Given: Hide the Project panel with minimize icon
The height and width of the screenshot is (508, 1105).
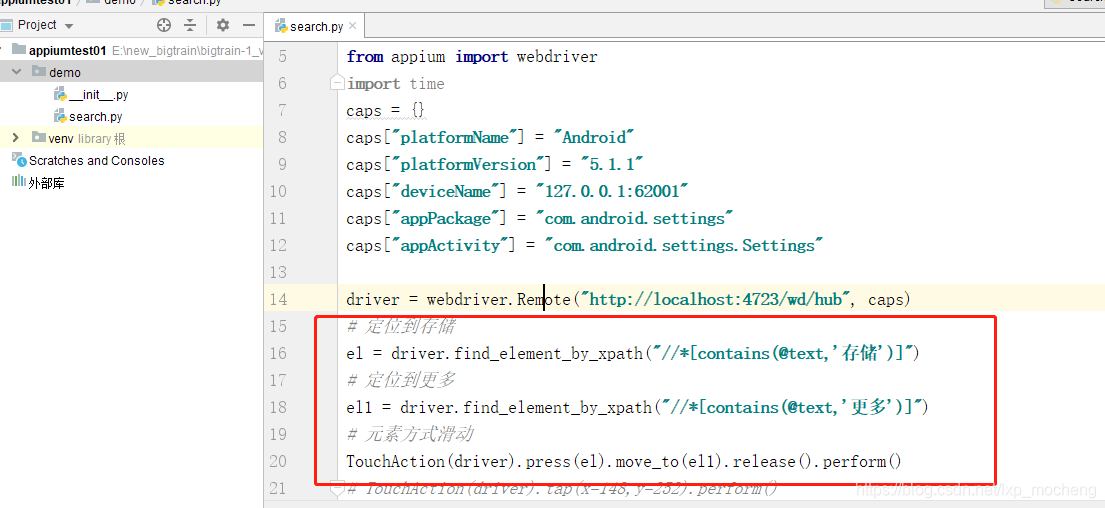Looking at the screenshot, I should (248, 25).
